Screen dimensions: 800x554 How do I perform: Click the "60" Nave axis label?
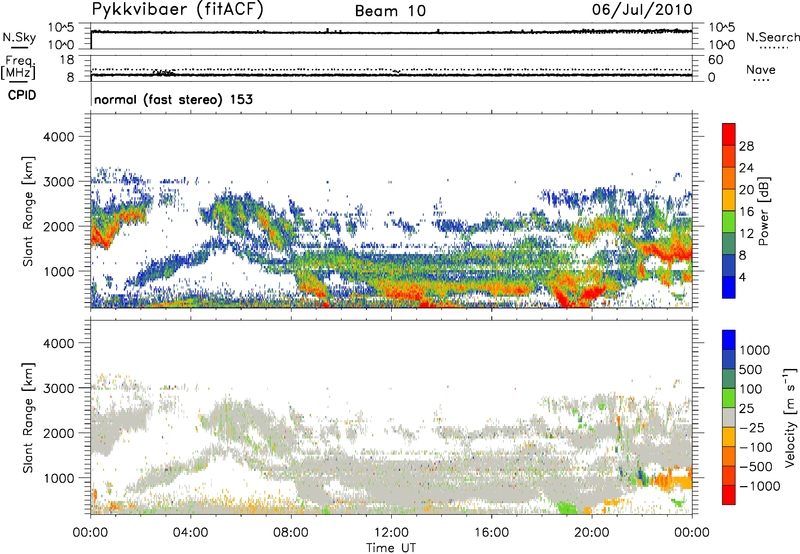click(715, 60)
